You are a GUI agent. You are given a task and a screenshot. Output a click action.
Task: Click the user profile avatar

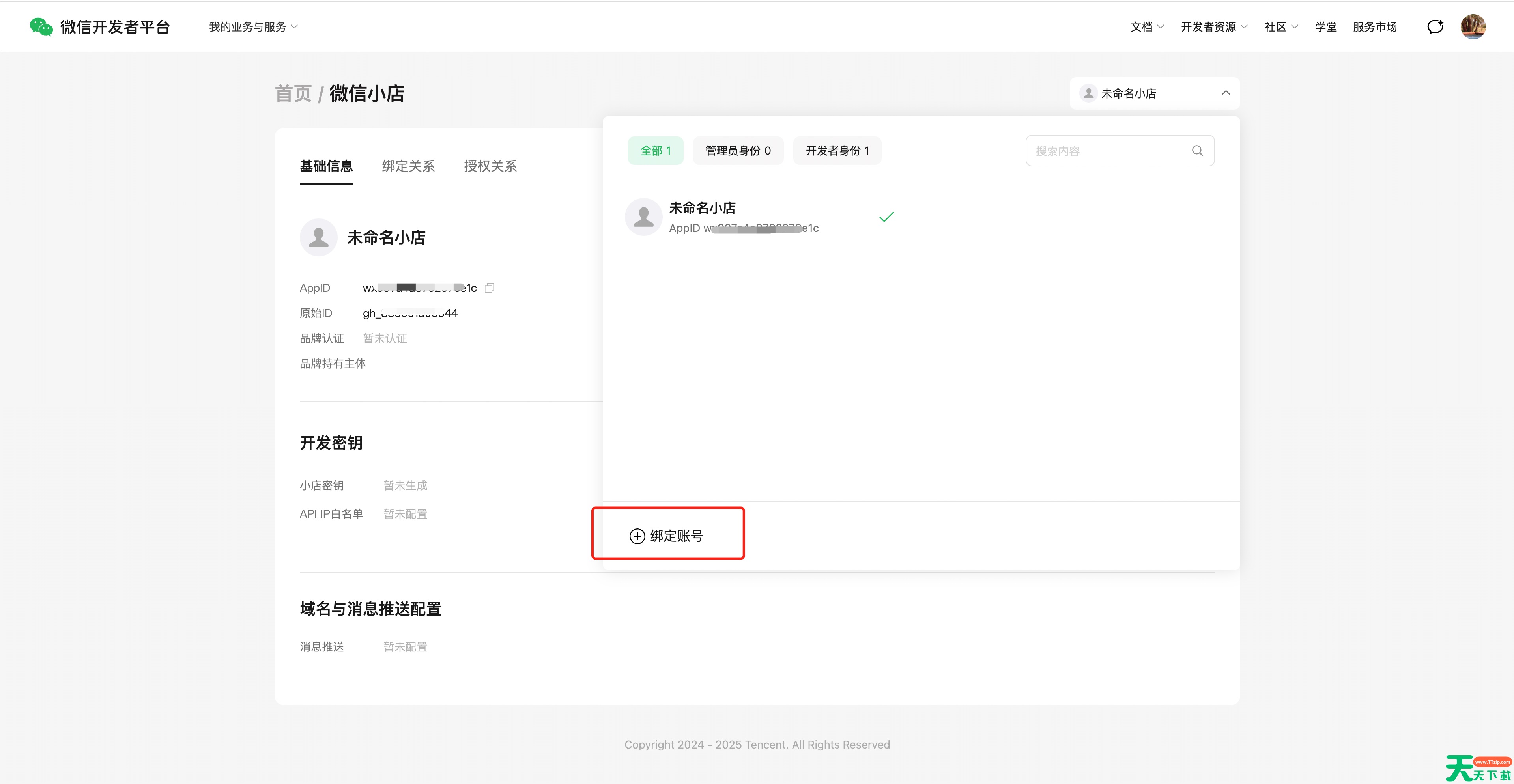click(x=1473, y=26)
